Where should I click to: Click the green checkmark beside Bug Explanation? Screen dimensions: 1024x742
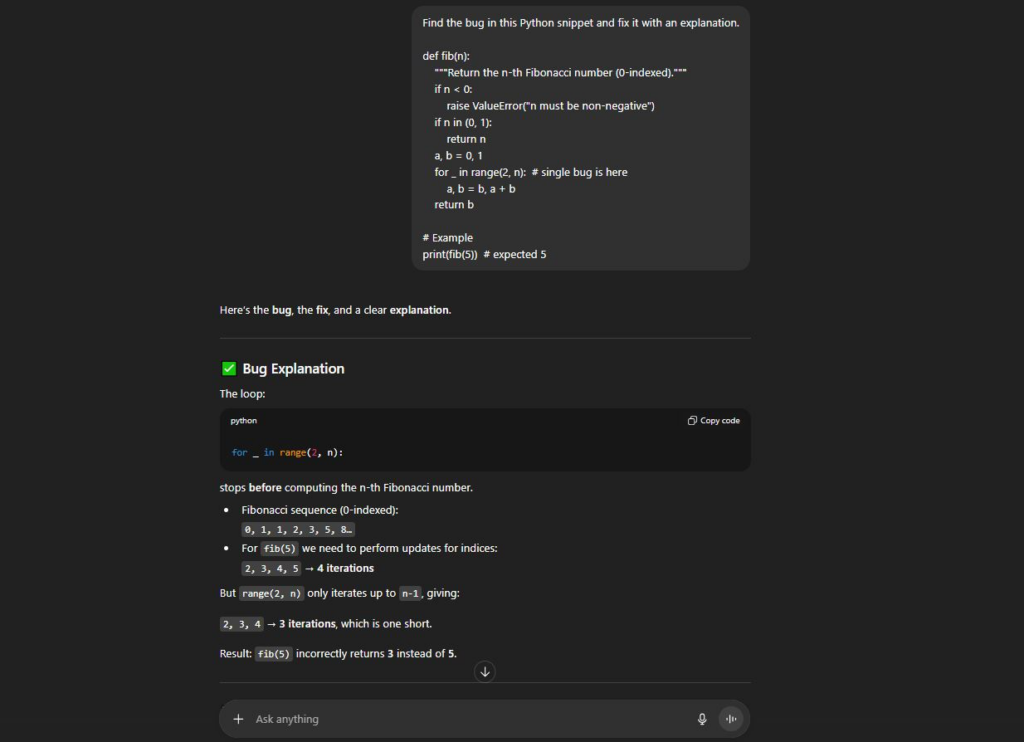click(x=229, y=369)
